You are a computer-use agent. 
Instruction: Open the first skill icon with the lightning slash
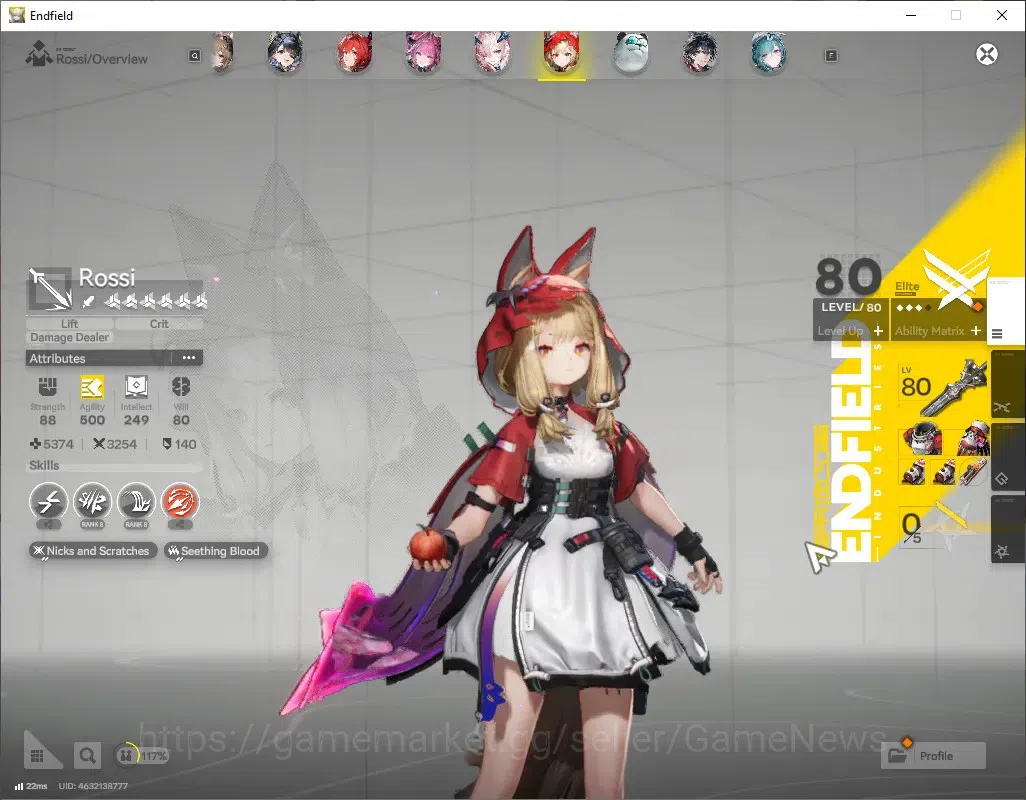48,502
